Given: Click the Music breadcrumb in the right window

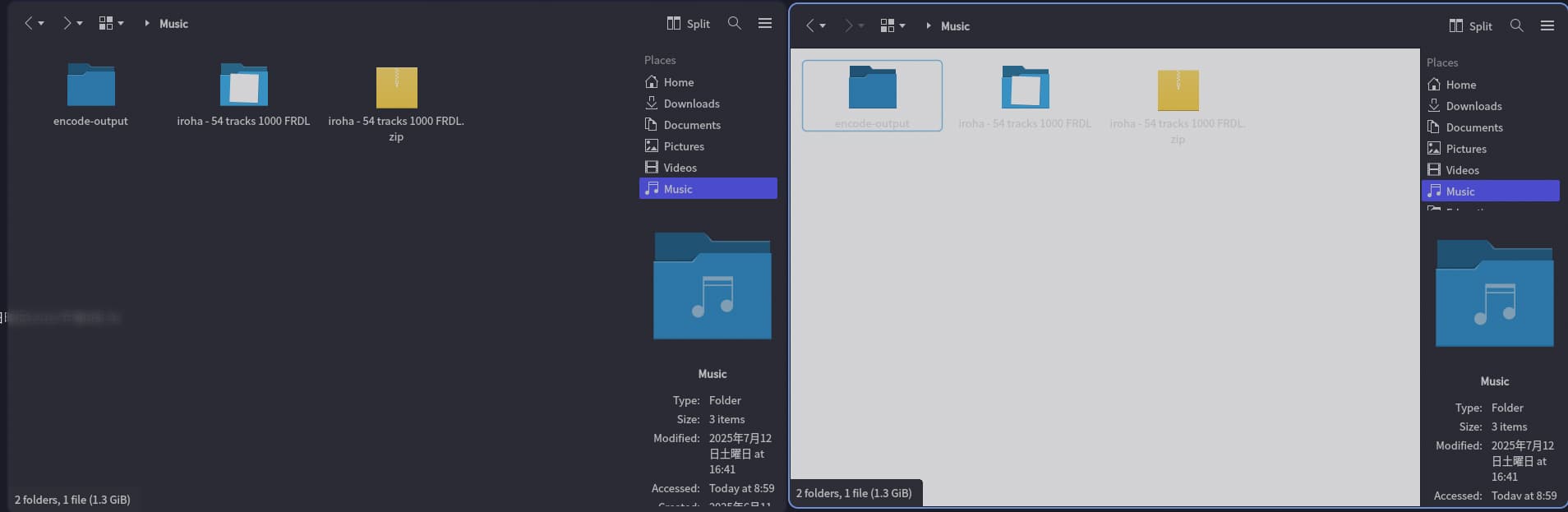Looking at the screenshot, I should coord(955,26).
